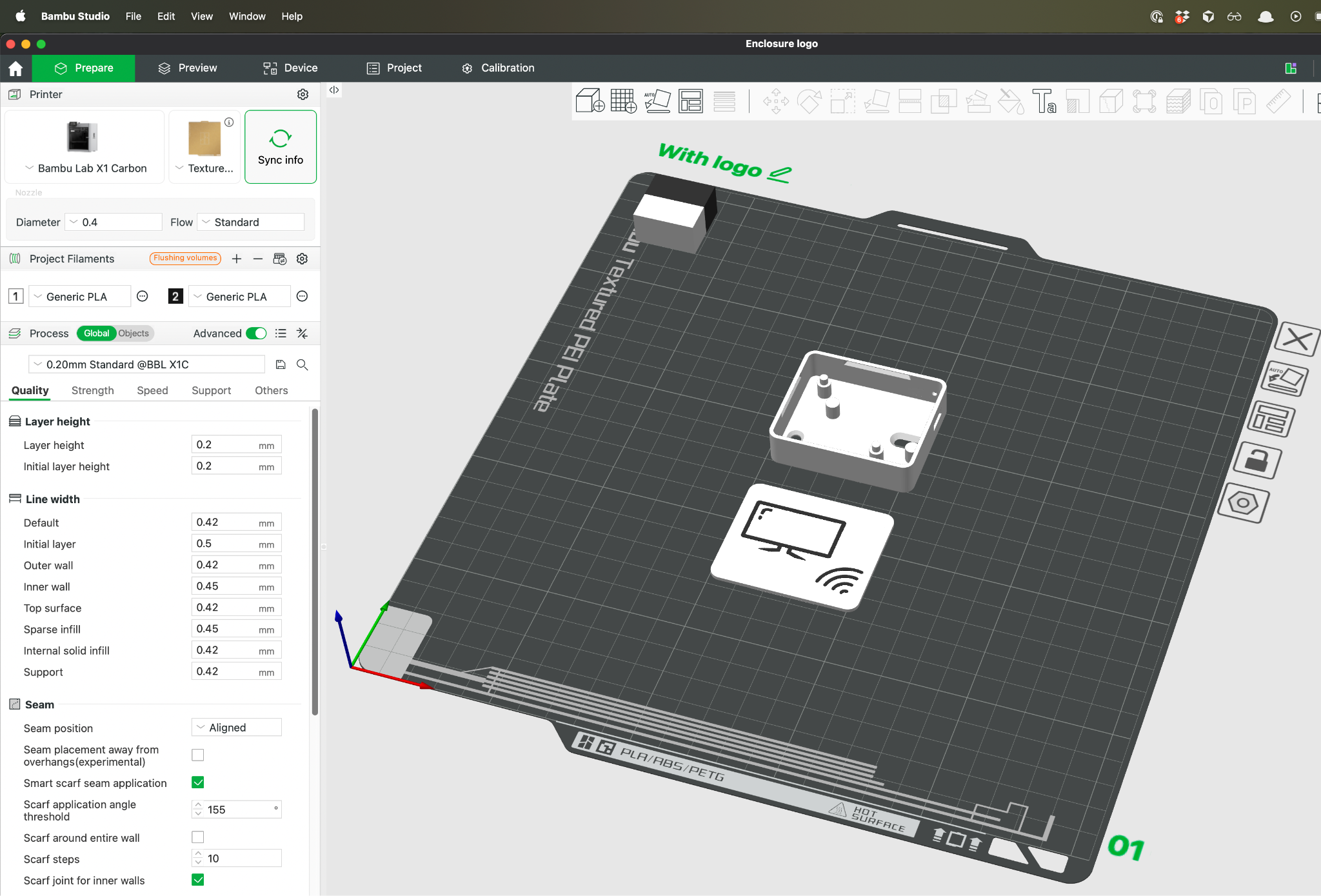Viewport: 1321px width, 896px height.
Task: Enable Scarf around entire wall
Action: click(198, 837)
